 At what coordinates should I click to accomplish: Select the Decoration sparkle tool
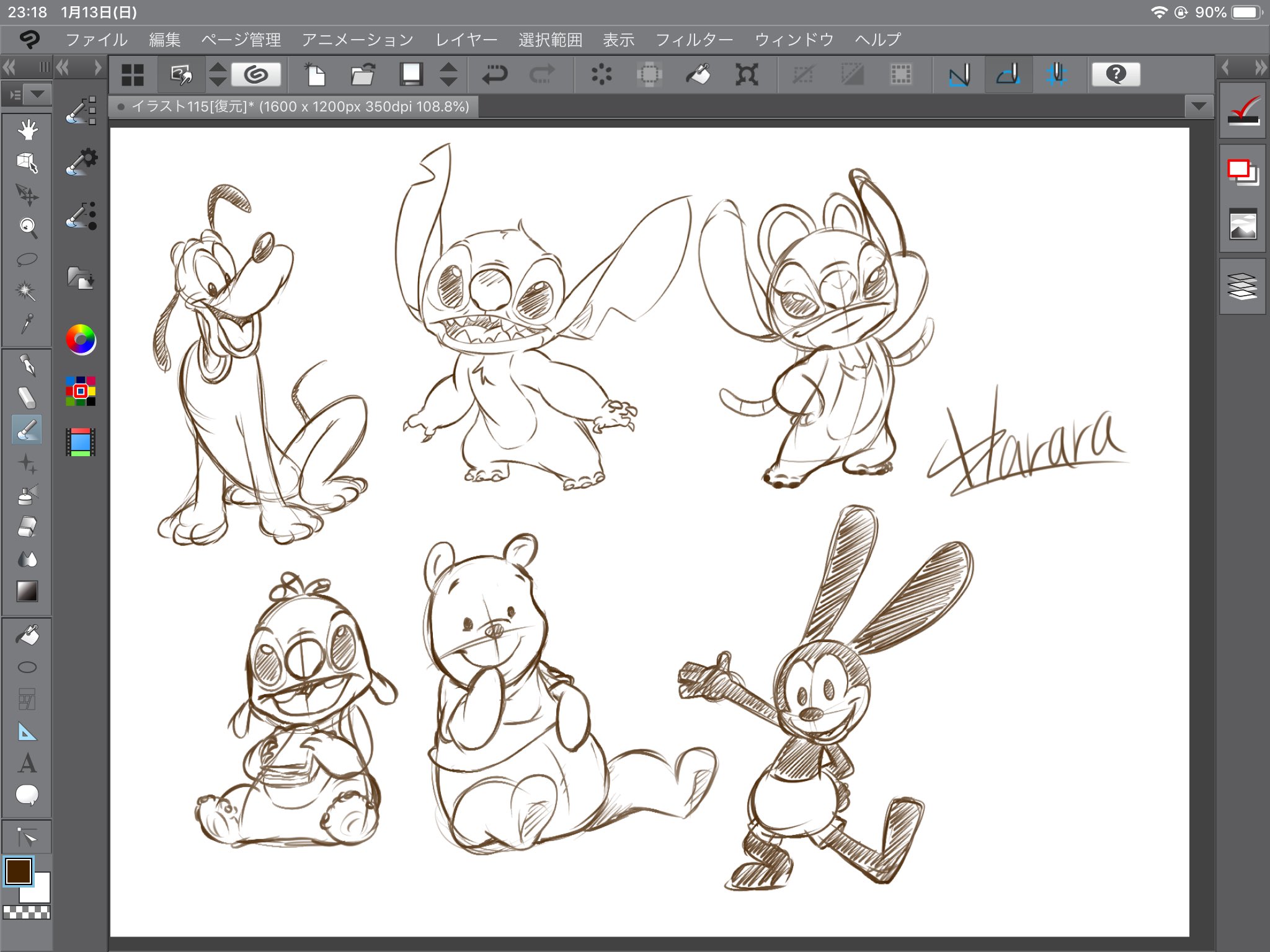tap(27, 462)
